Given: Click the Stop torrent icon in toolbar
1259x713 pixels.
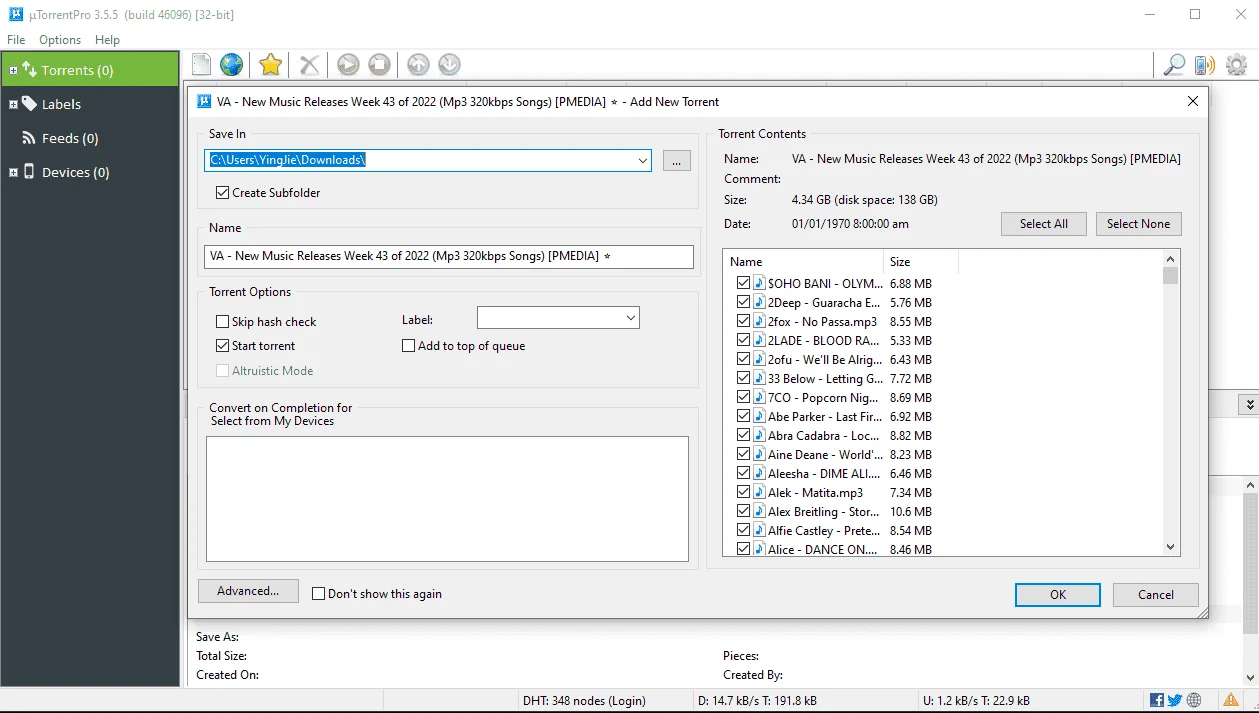Looking at the screenshot, I should tap(379, 65).
